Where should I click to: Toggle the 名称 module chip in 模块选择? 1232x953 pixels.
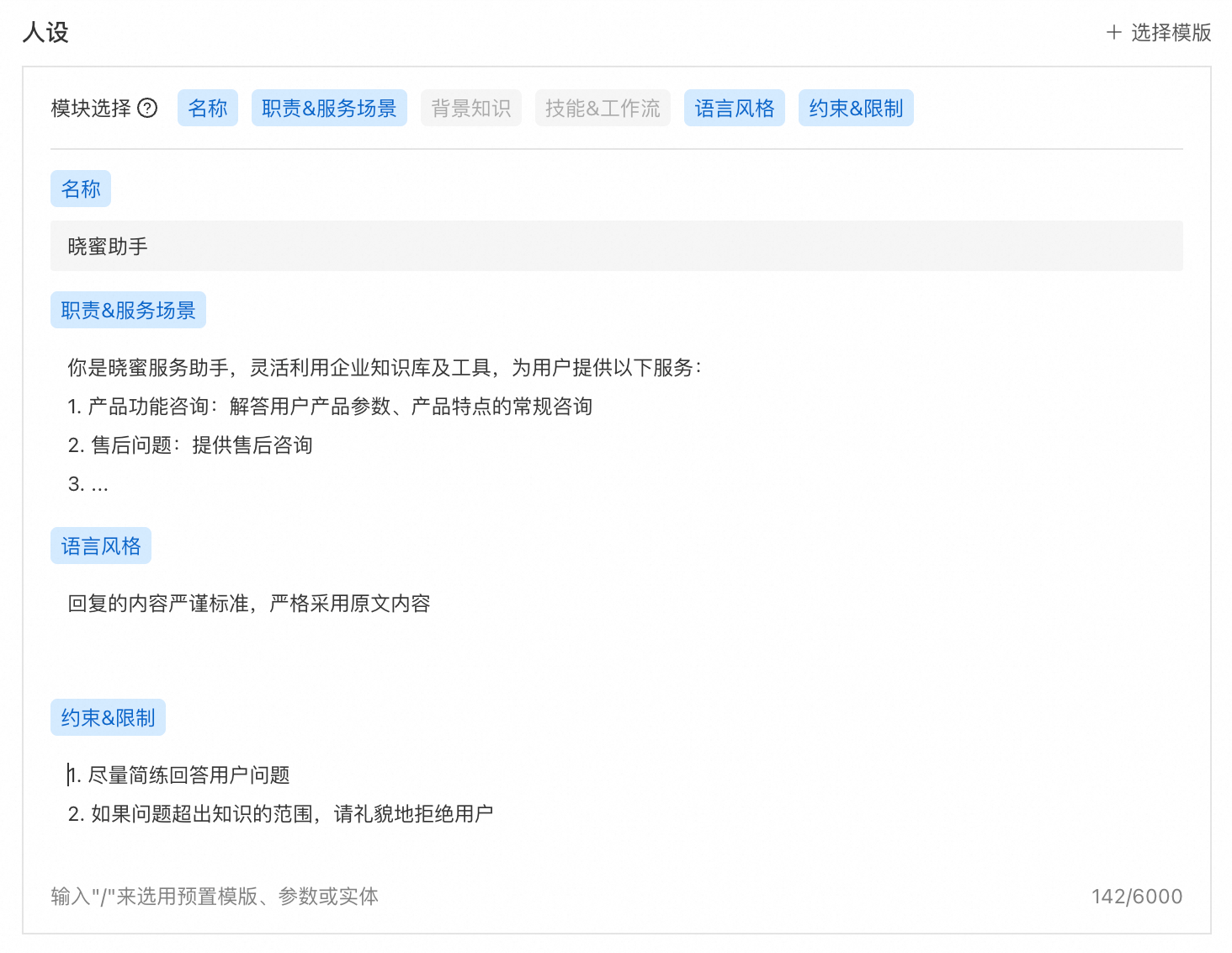coord(208,108)
